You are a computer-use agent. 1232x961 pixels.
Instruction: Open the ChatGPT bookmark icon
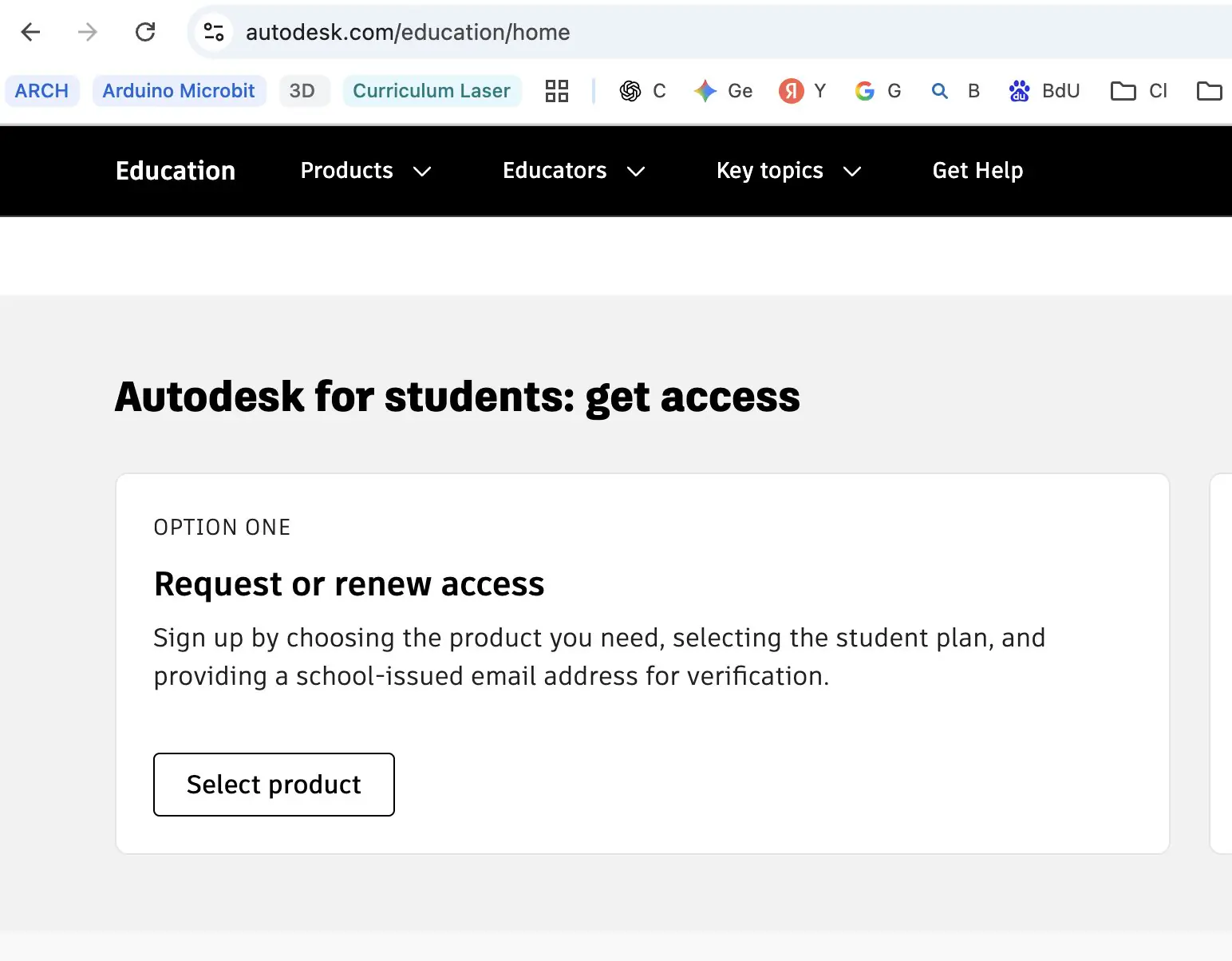tap(630, 90)
